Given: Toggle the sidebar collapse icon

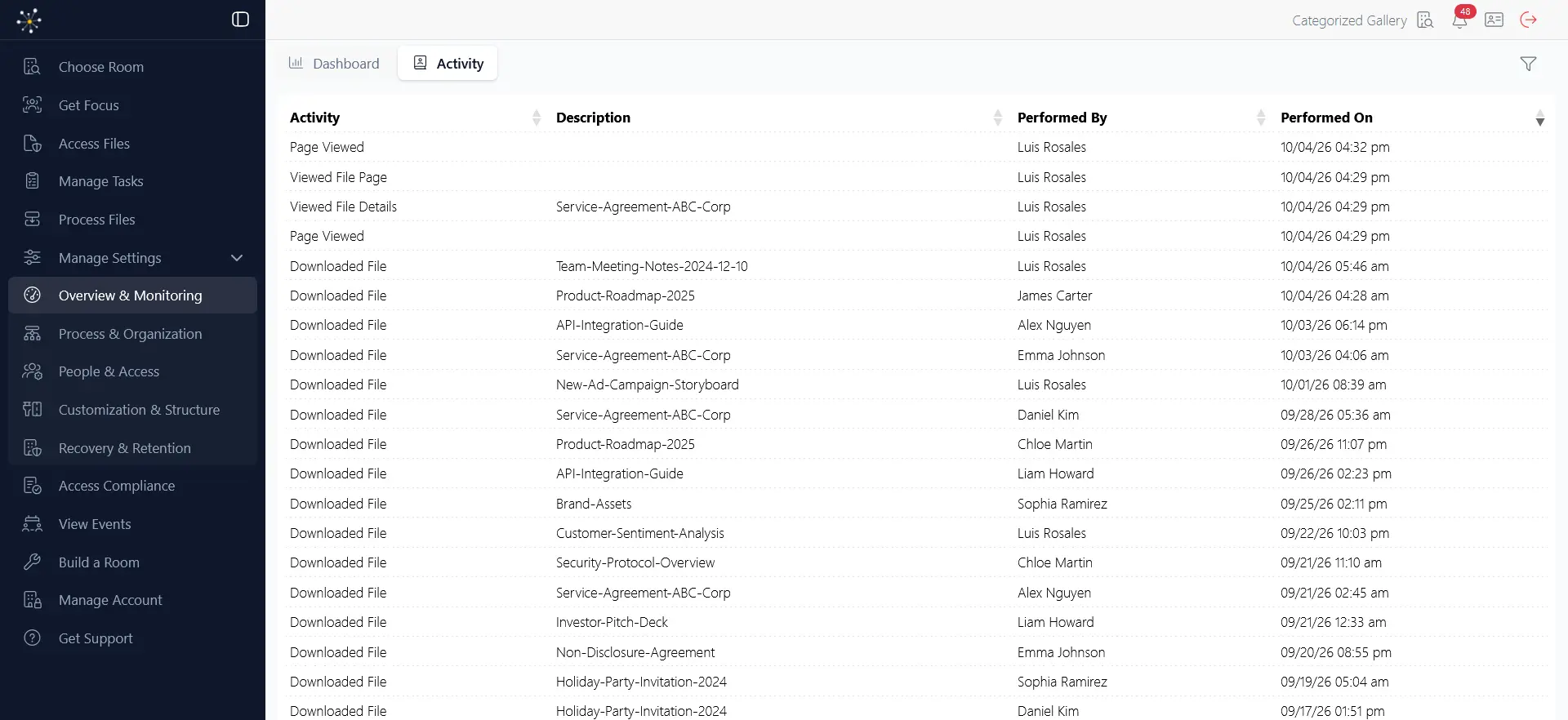Looking at the screenshot, I should pos(240,20).
